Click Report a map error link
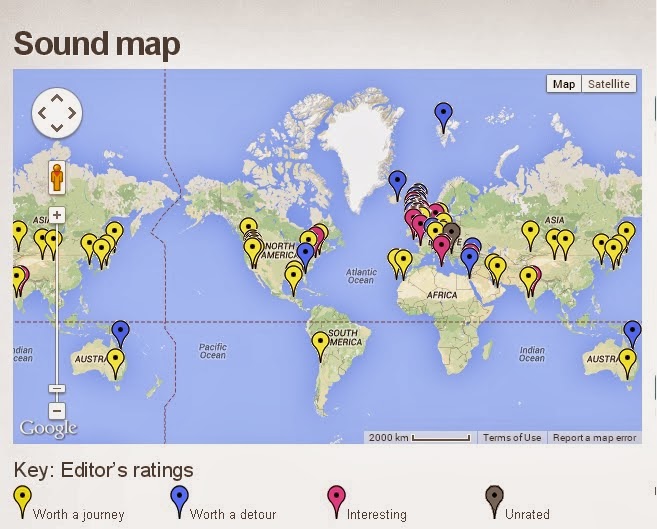The image size is (657, 529). click(x=595, y=438)
